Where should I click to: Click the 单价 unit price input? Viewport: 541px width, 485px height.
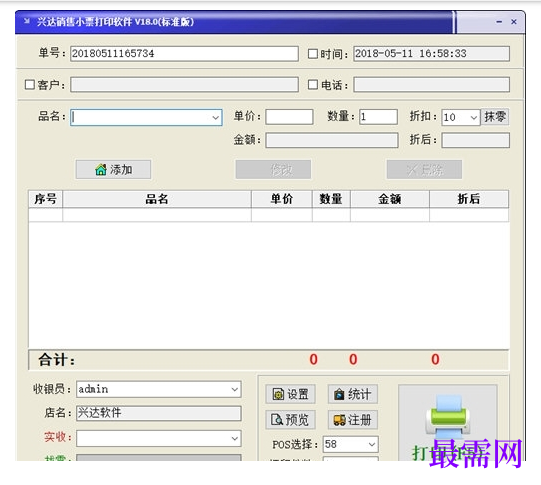(x=289, y=117)
